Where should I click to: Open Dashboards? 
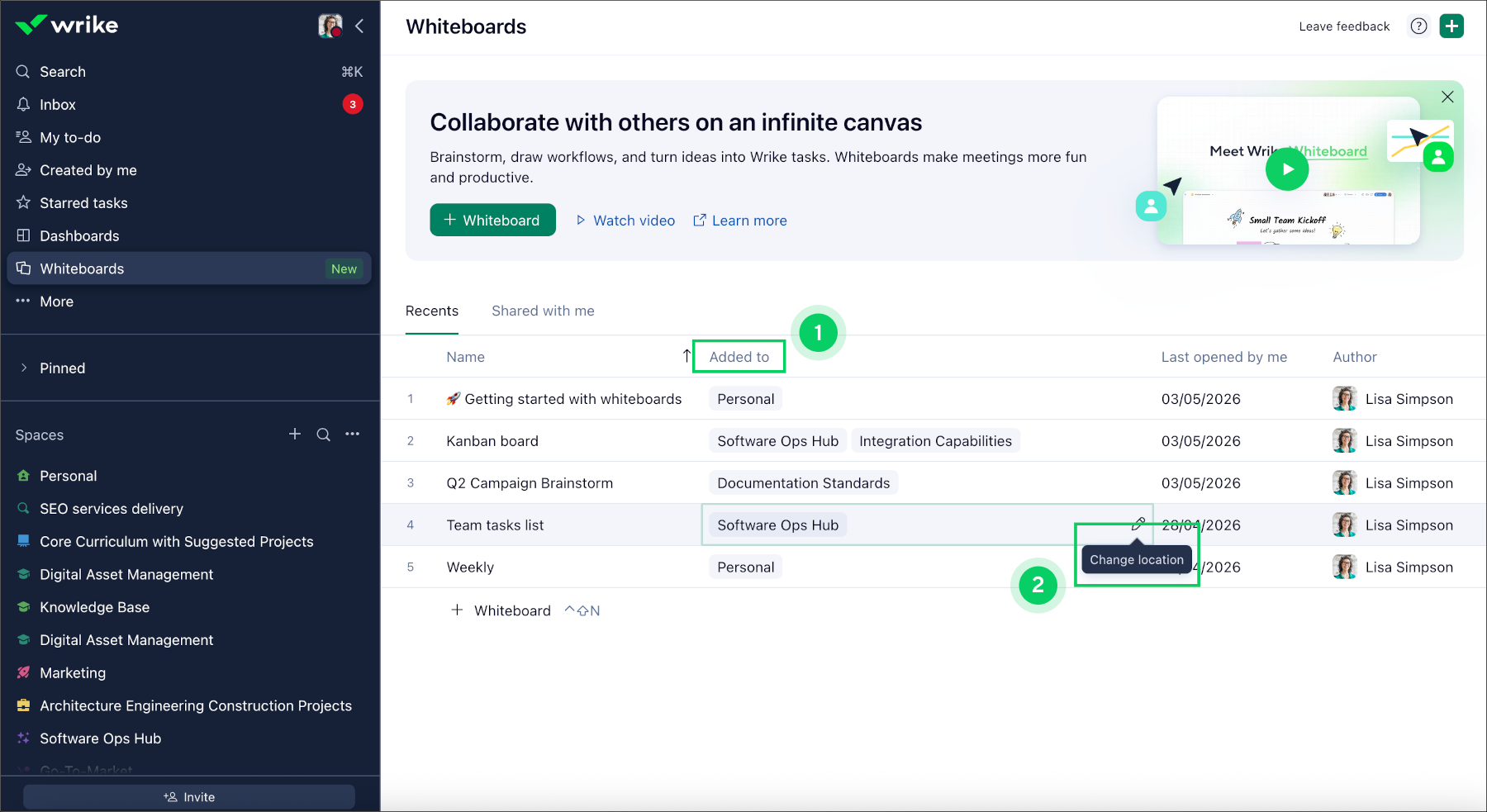point(189,236)
